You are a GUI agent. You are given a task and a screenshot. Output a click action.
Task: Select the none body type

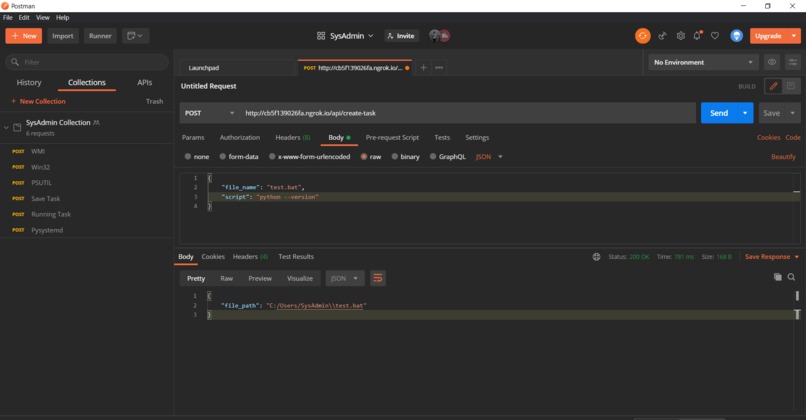(x=188, y=156)
